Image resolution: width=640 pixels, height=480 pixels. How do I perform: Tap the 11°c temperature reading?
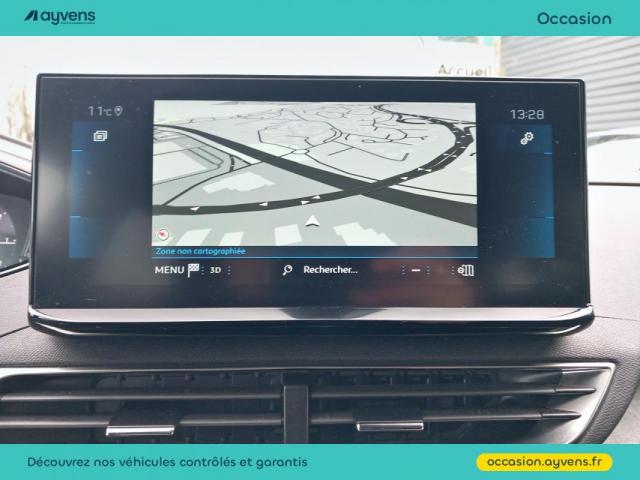(x=100, y=111)
